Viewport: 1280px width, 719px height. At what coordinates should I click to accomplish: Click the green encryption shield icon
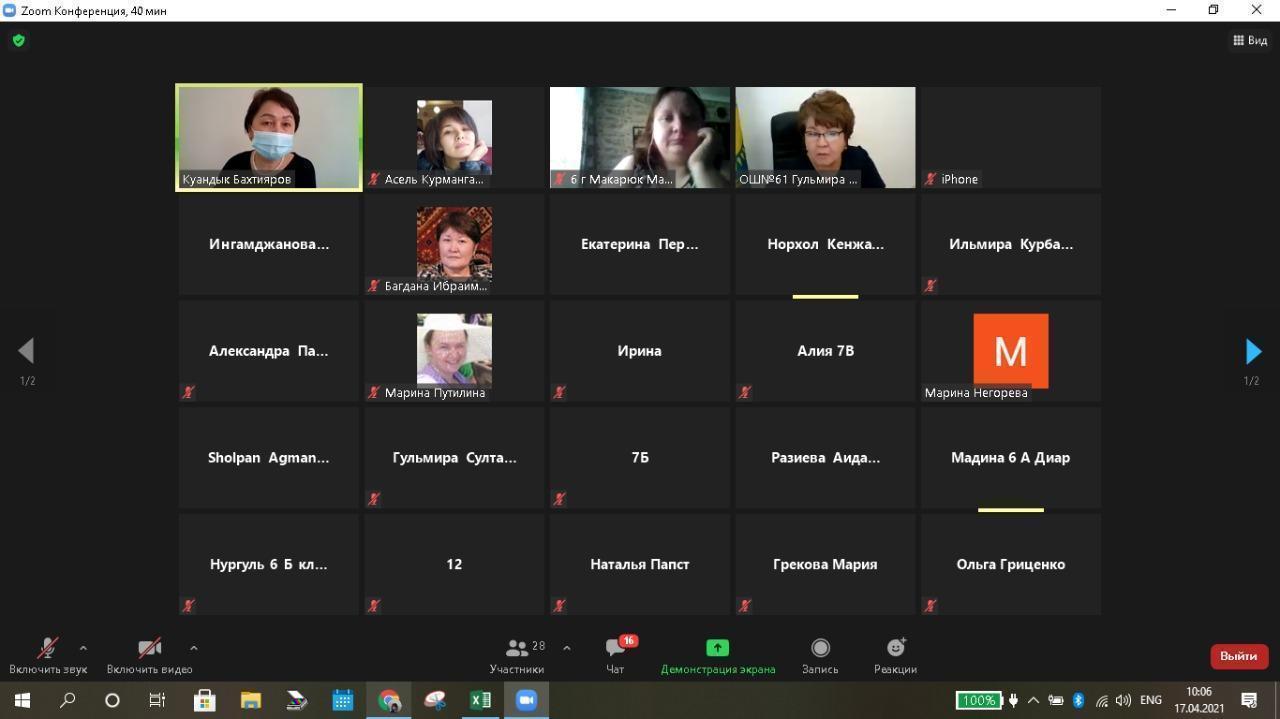tap(19, 40)
